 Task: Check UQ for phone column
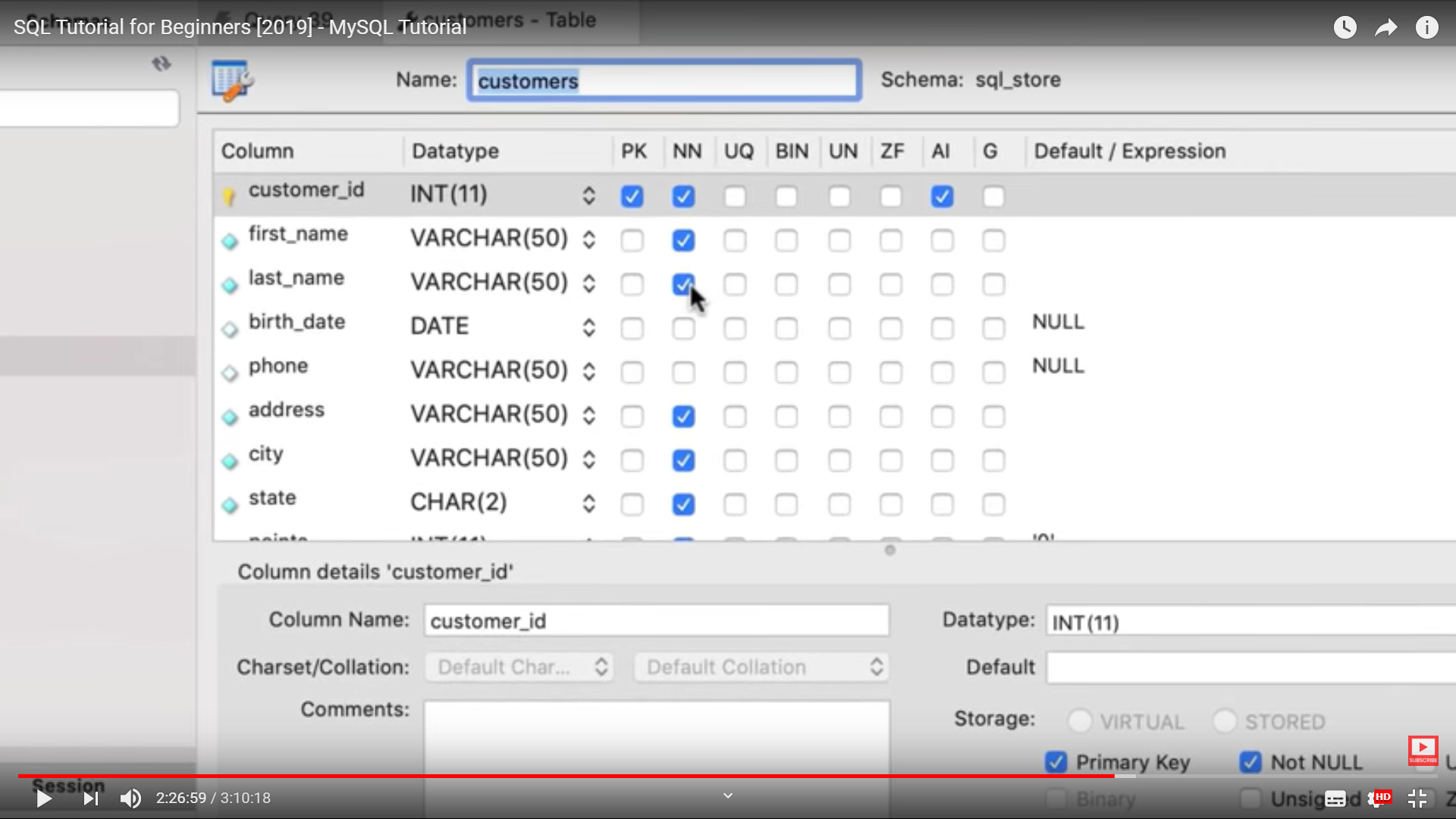click(x=735, y=373)
